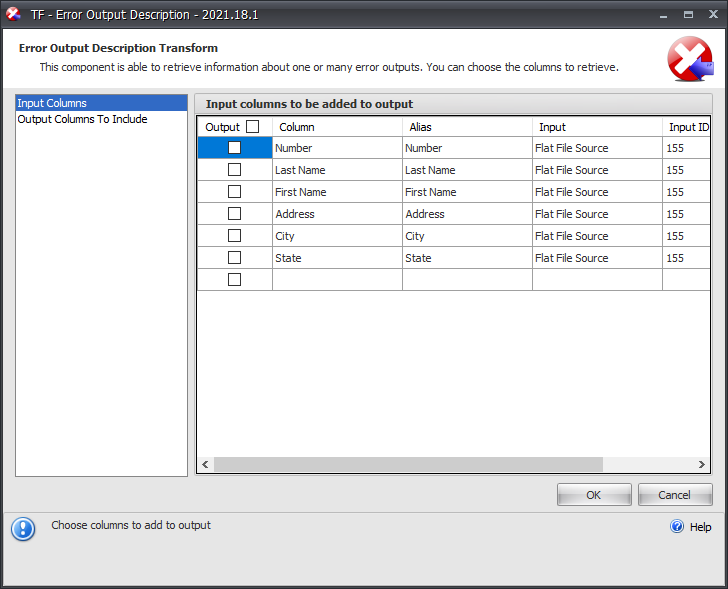Image resolution: width=728 pixels, height=589 pixels.
Task: Click the Address cell in Column field
Action: (x=337, y=214)
